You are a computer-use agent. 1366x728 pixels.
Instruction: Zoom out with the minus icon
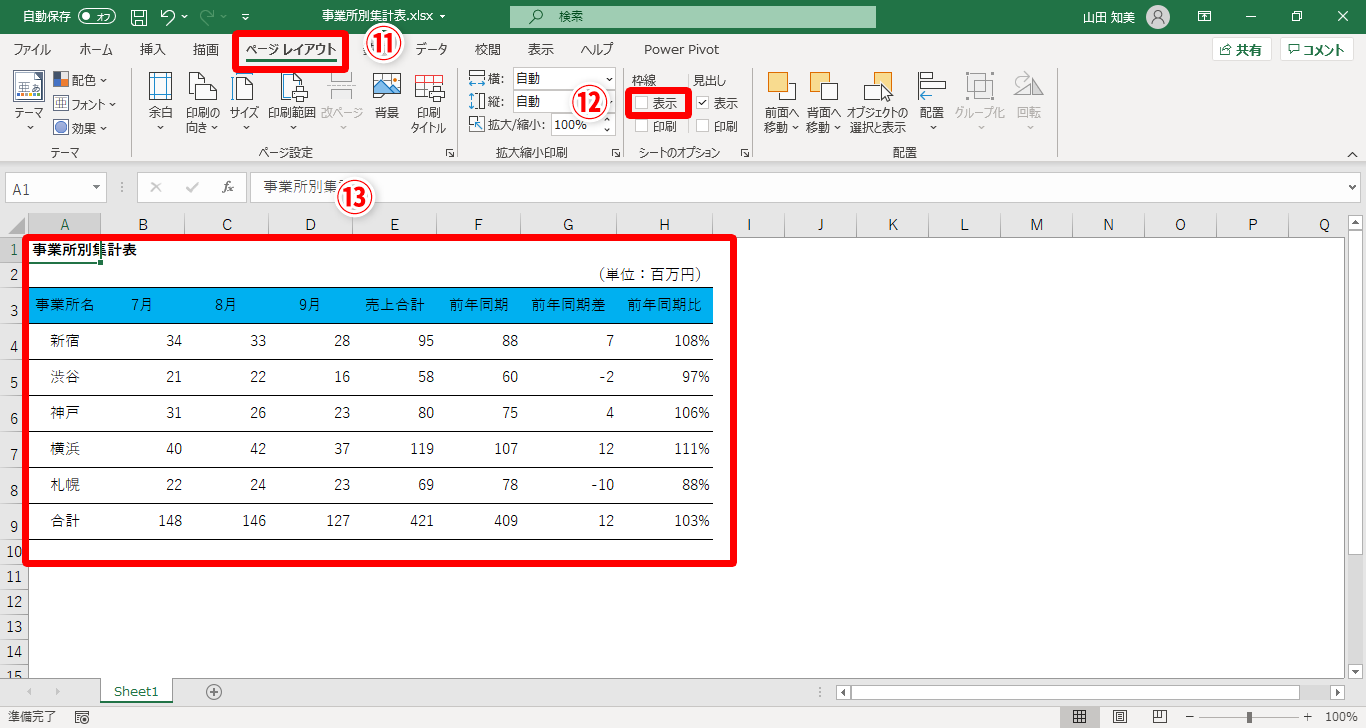click(1189, 717)
